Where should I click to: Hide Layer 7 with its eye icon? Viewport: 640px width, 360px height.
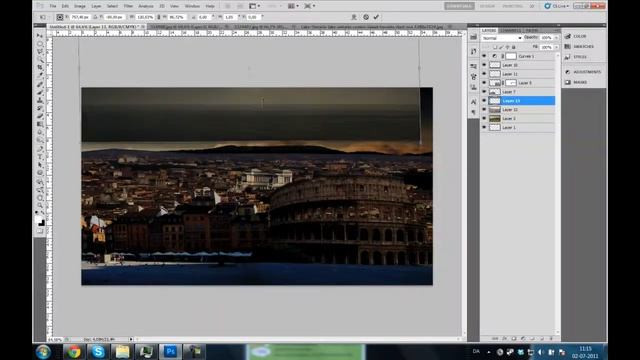(484, 92)
